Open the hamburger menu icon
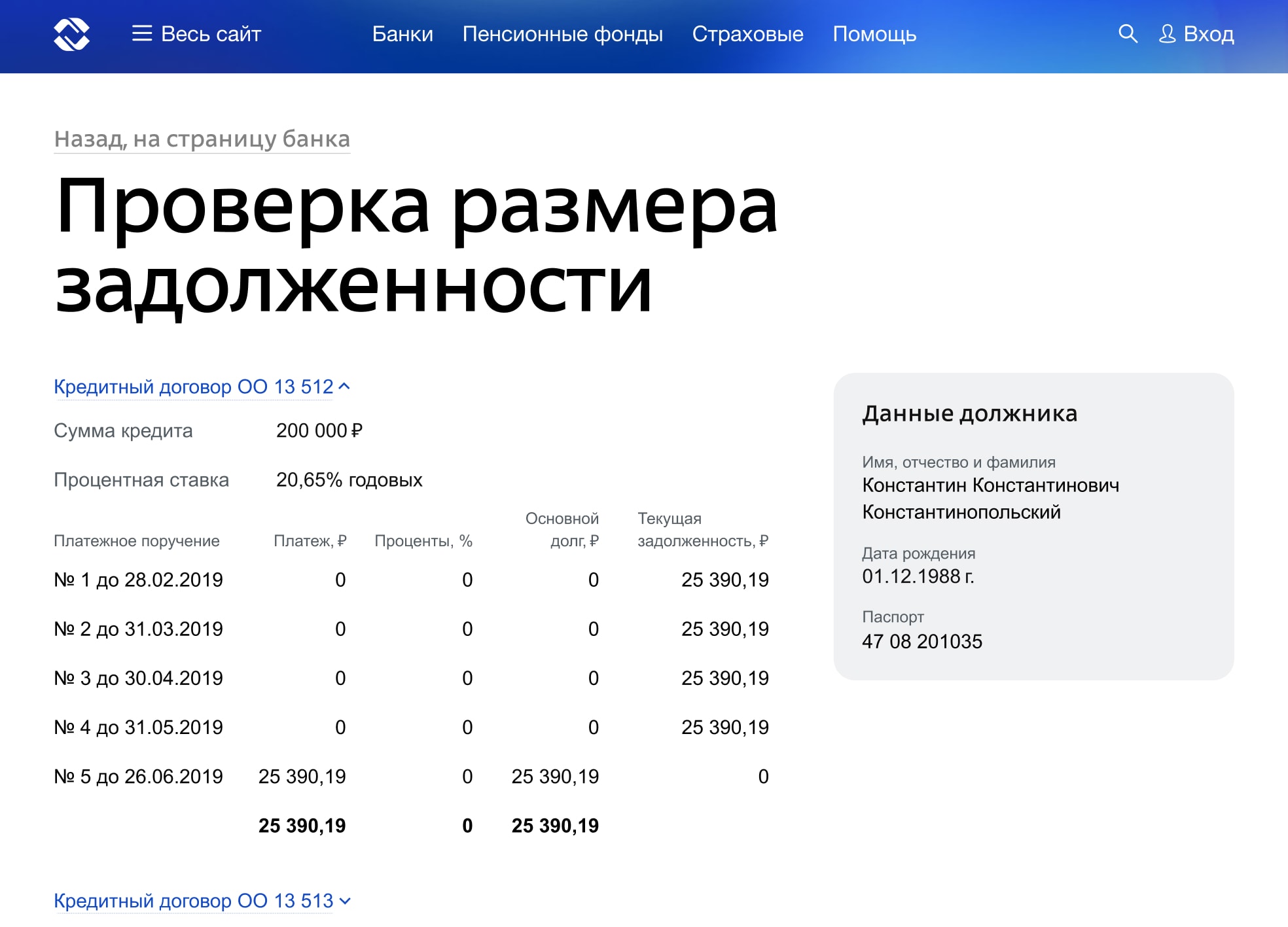The height and width of the screenshot is (927, 1288). [141, 34]
